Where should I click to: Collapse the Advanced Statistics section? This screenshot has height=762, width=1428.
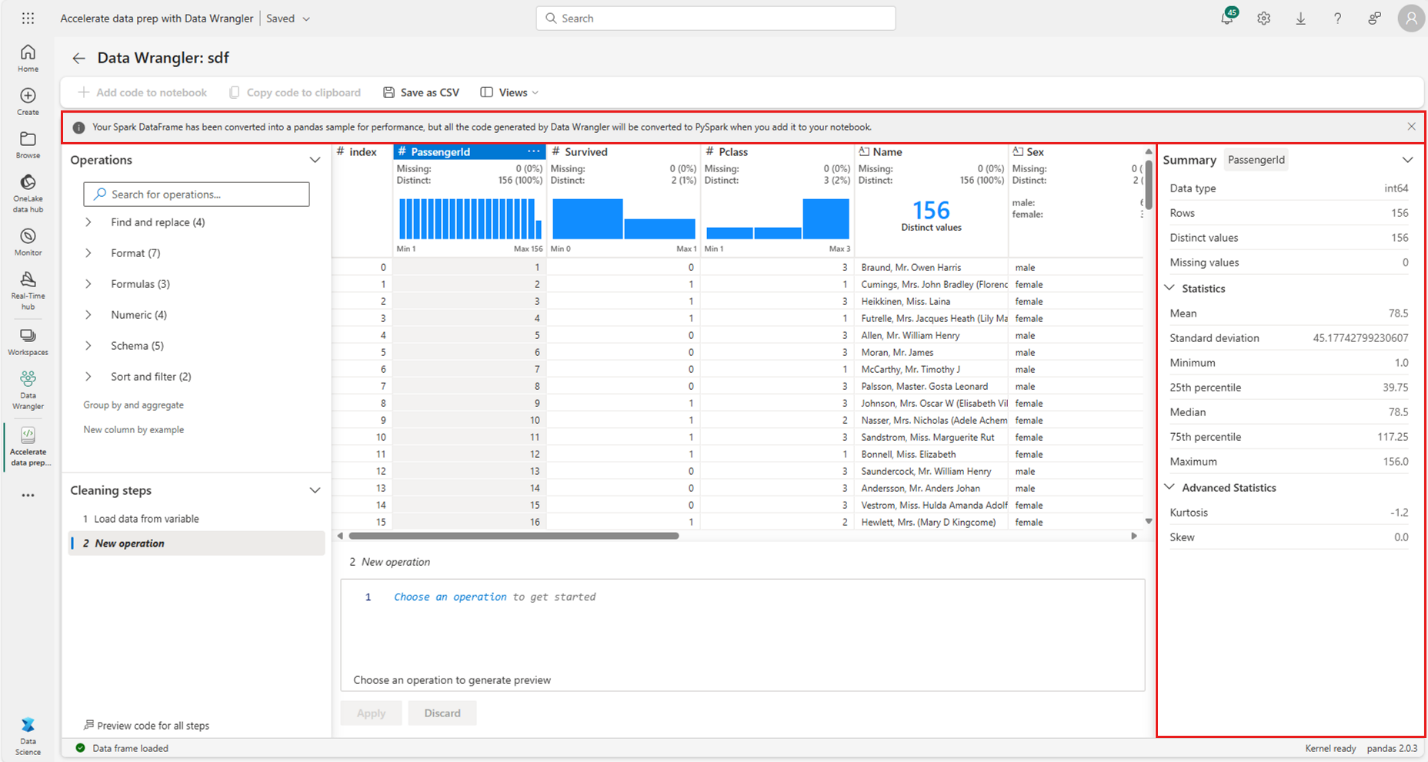coord(1171,488)
